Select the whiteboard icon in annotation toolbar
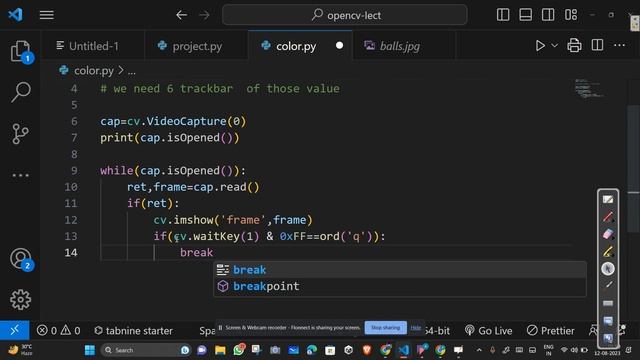Viewport: 640px width, 360px height. (608, 199)
